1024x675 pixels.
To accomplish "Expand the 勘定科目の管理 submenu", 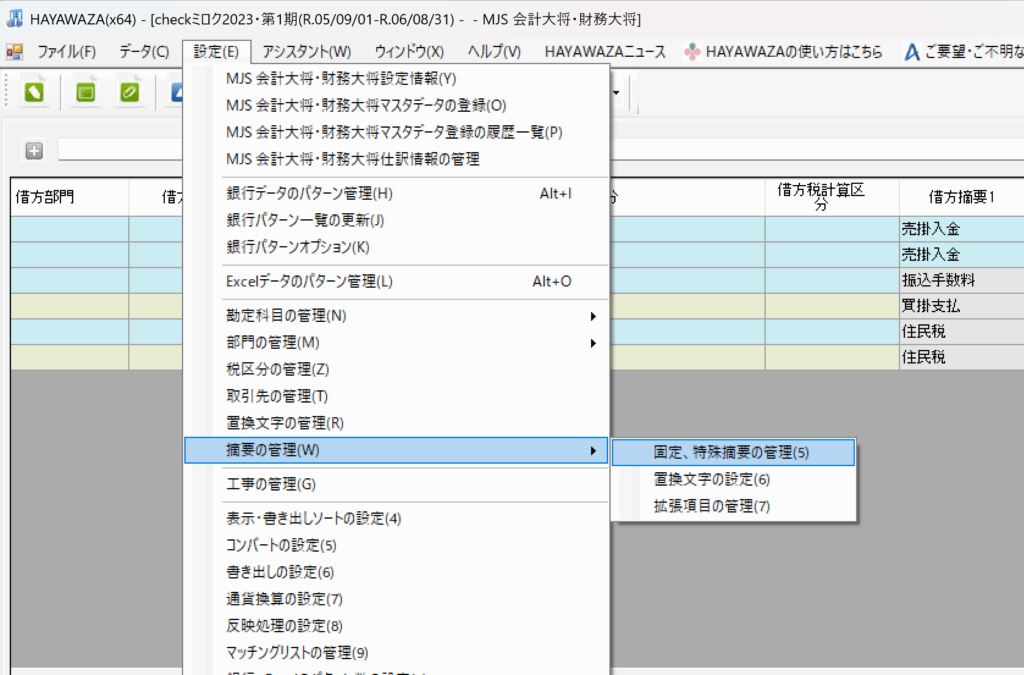I will [x=592, y=316].
